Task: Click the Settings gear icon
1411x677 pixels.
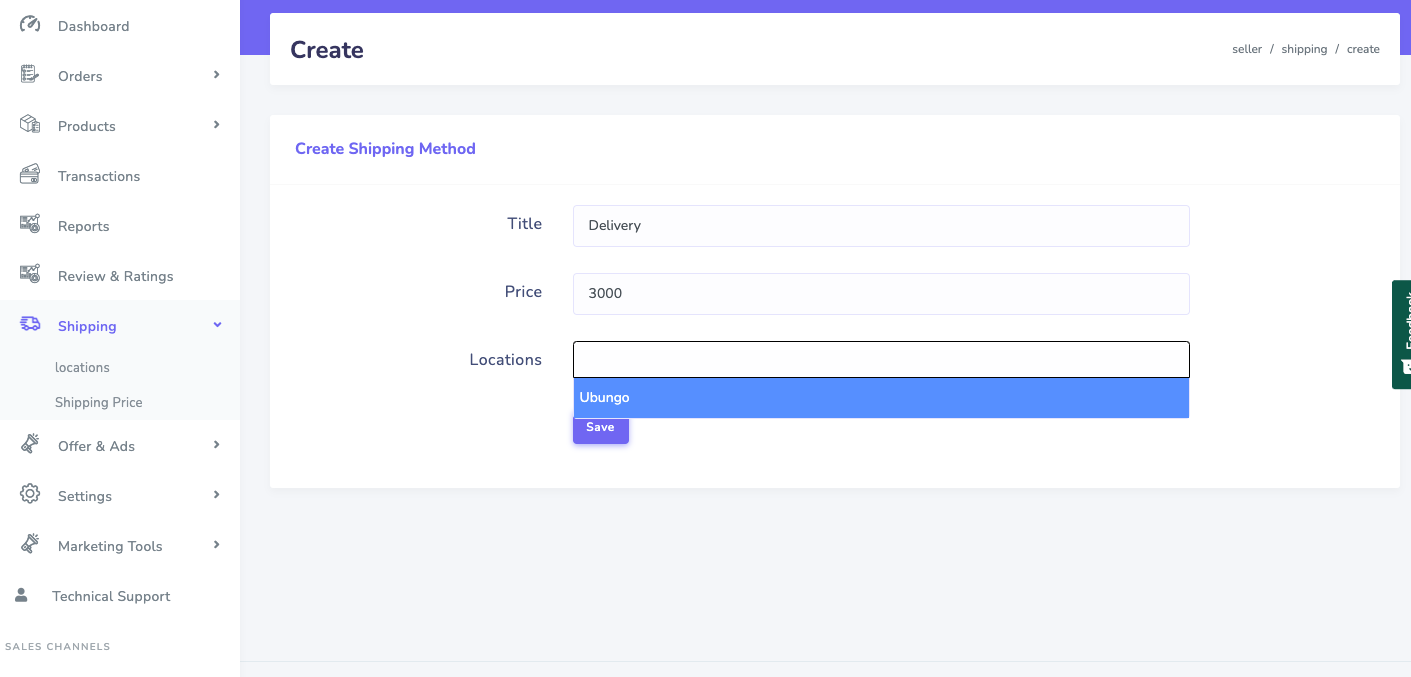Action: (30, 495)
